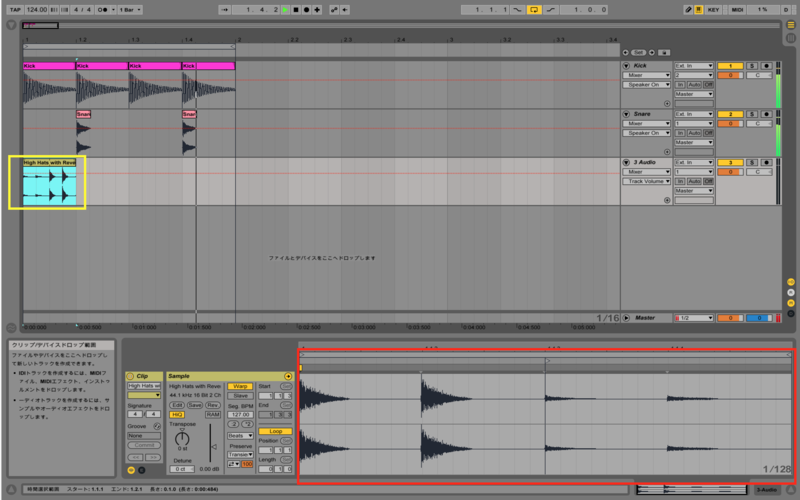Click the sample Edit button
The height and width of the screenshot is (500, 800).
tap(177, 405)
